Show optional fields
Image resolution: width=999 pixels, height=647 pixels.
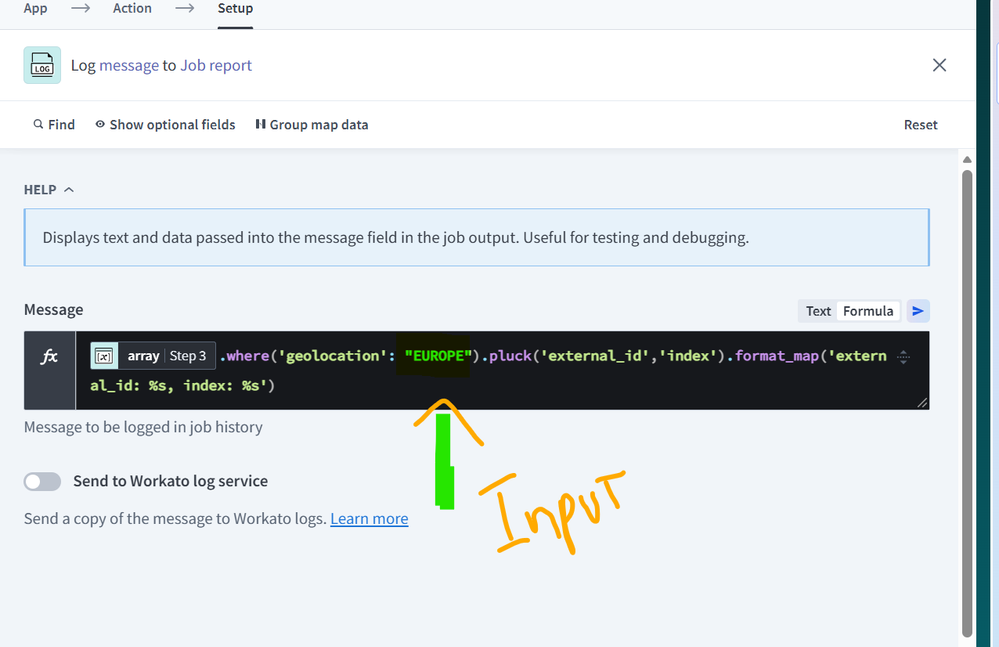(x=165, y=125)
